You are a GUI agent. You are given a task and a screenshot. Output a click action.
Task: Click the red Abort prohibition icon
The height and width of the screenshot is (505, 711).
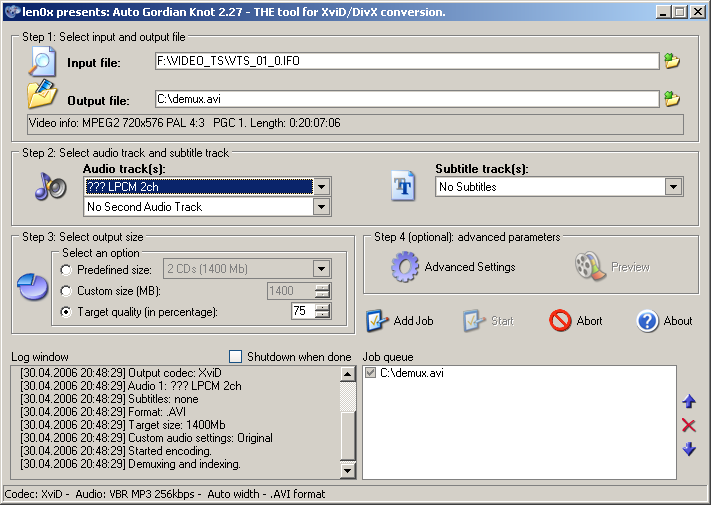tap(560, 320)
